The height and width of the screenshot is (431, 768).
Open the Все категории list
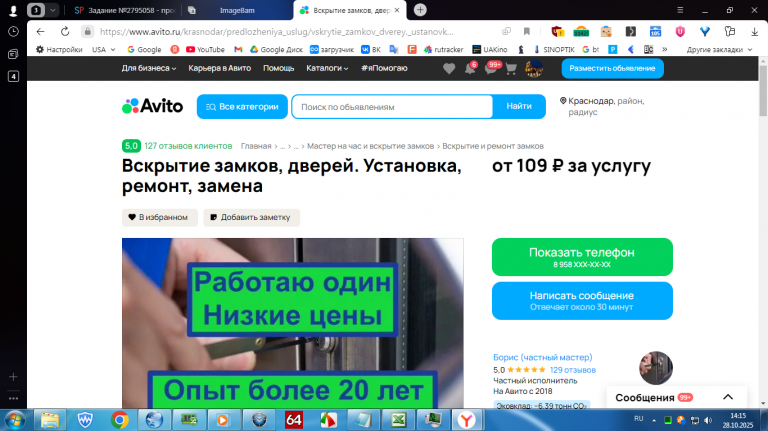pos(242,106)
